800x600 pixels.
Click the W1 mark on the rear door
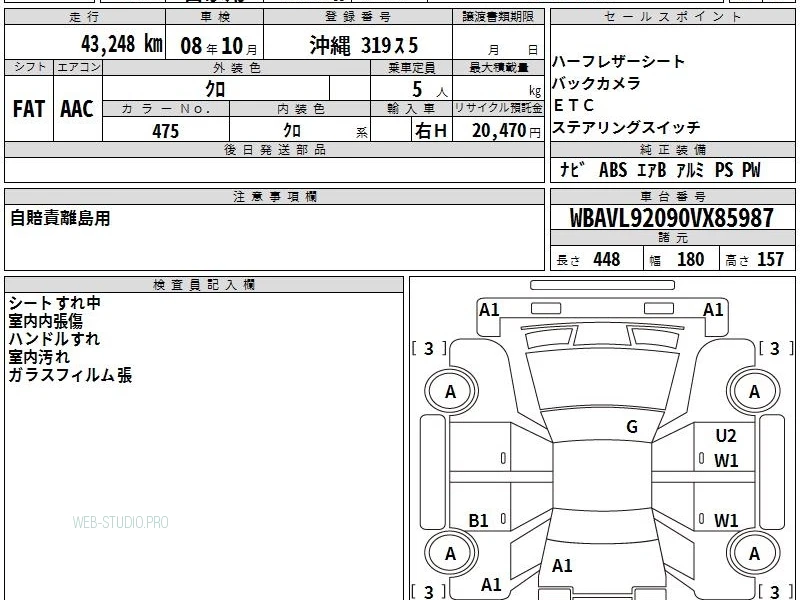(726, 520)
